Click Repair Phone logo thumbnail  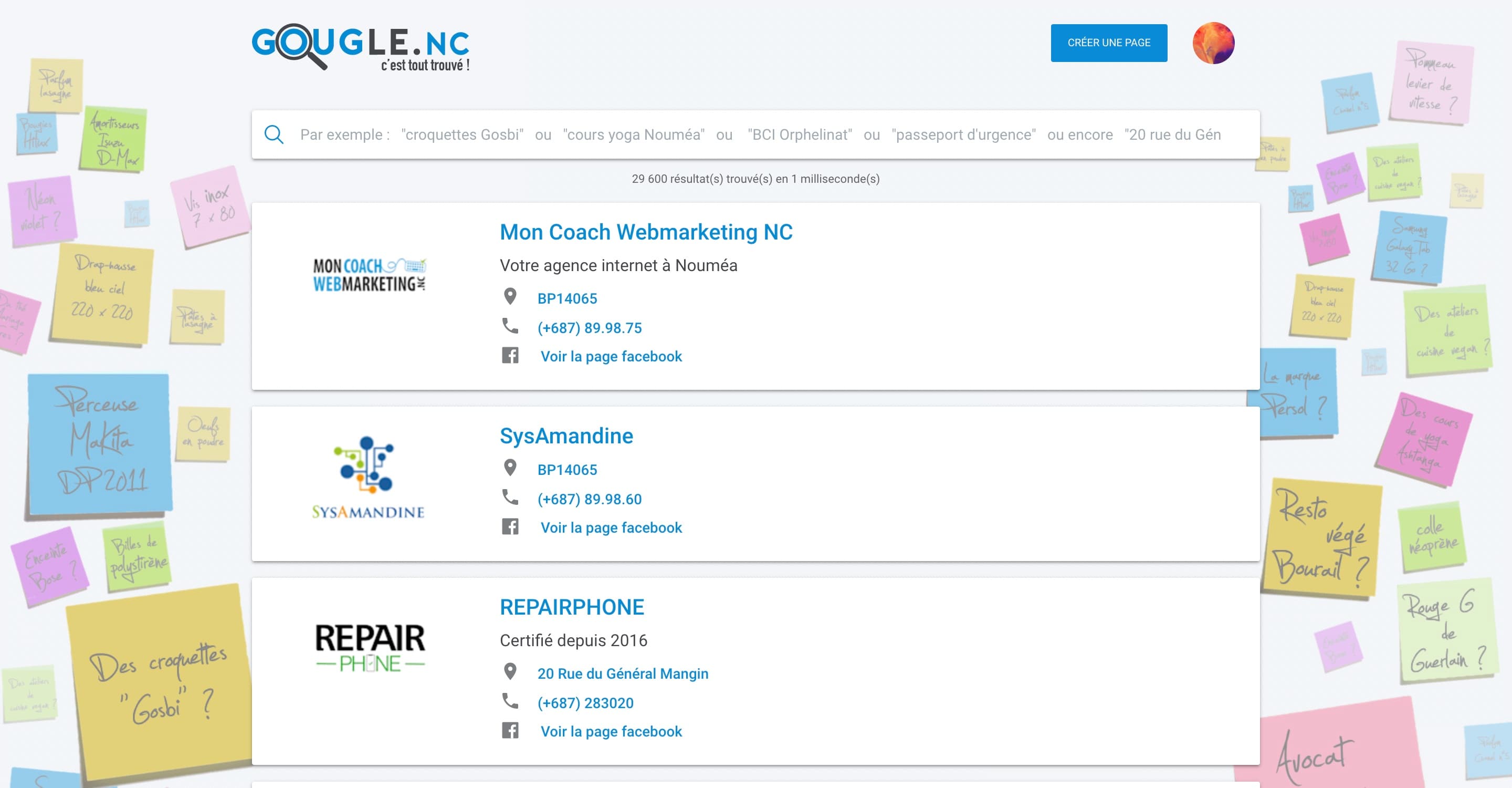tap(370, 648)
